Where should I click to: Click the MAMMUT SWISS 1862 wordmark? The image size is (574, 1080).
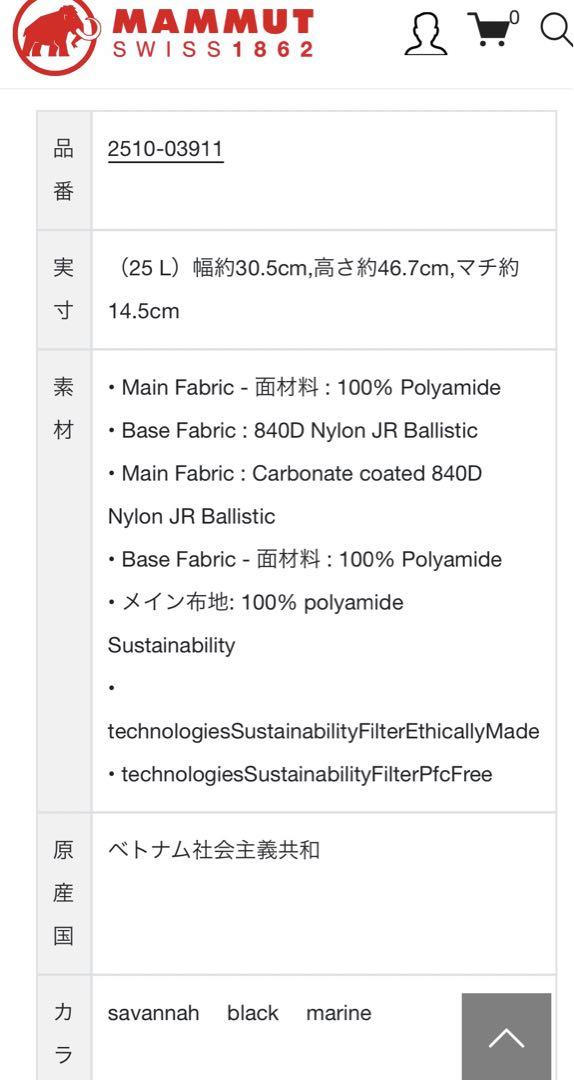pos(213,33)
